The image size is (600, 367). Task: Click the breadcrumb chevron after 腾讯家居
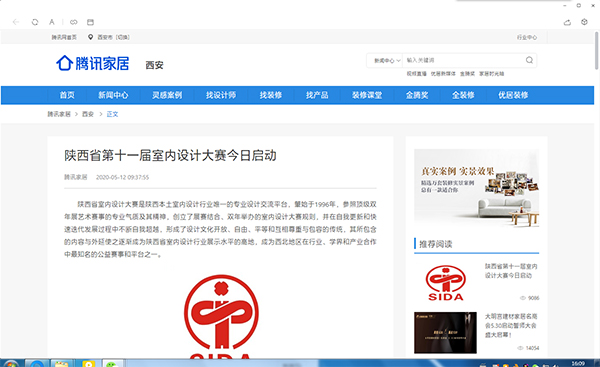tap(76, 114)
